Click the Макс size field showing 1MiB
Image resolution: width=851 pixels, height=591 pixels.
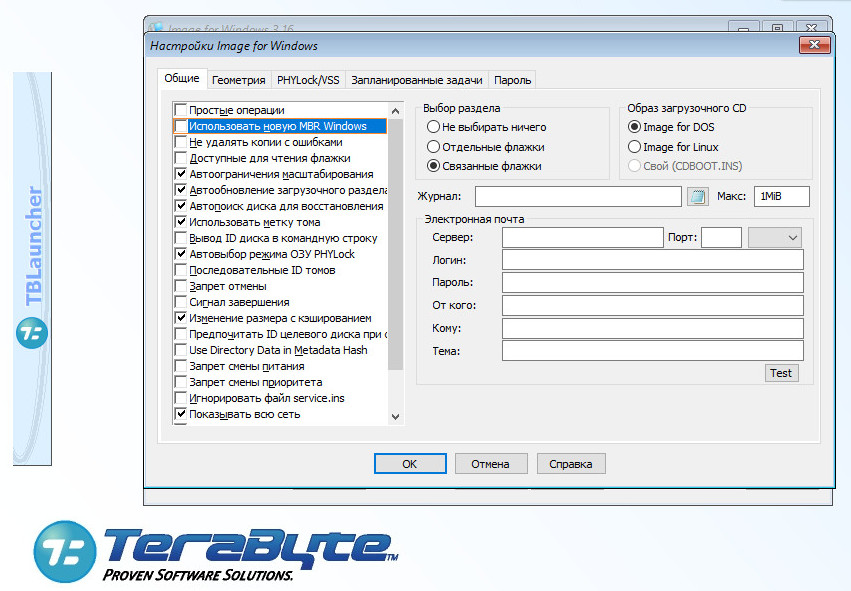click(782, 196)
